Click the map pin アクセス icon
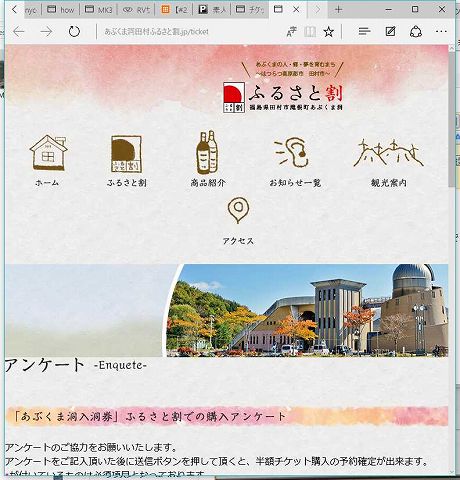 pos(238,210)
